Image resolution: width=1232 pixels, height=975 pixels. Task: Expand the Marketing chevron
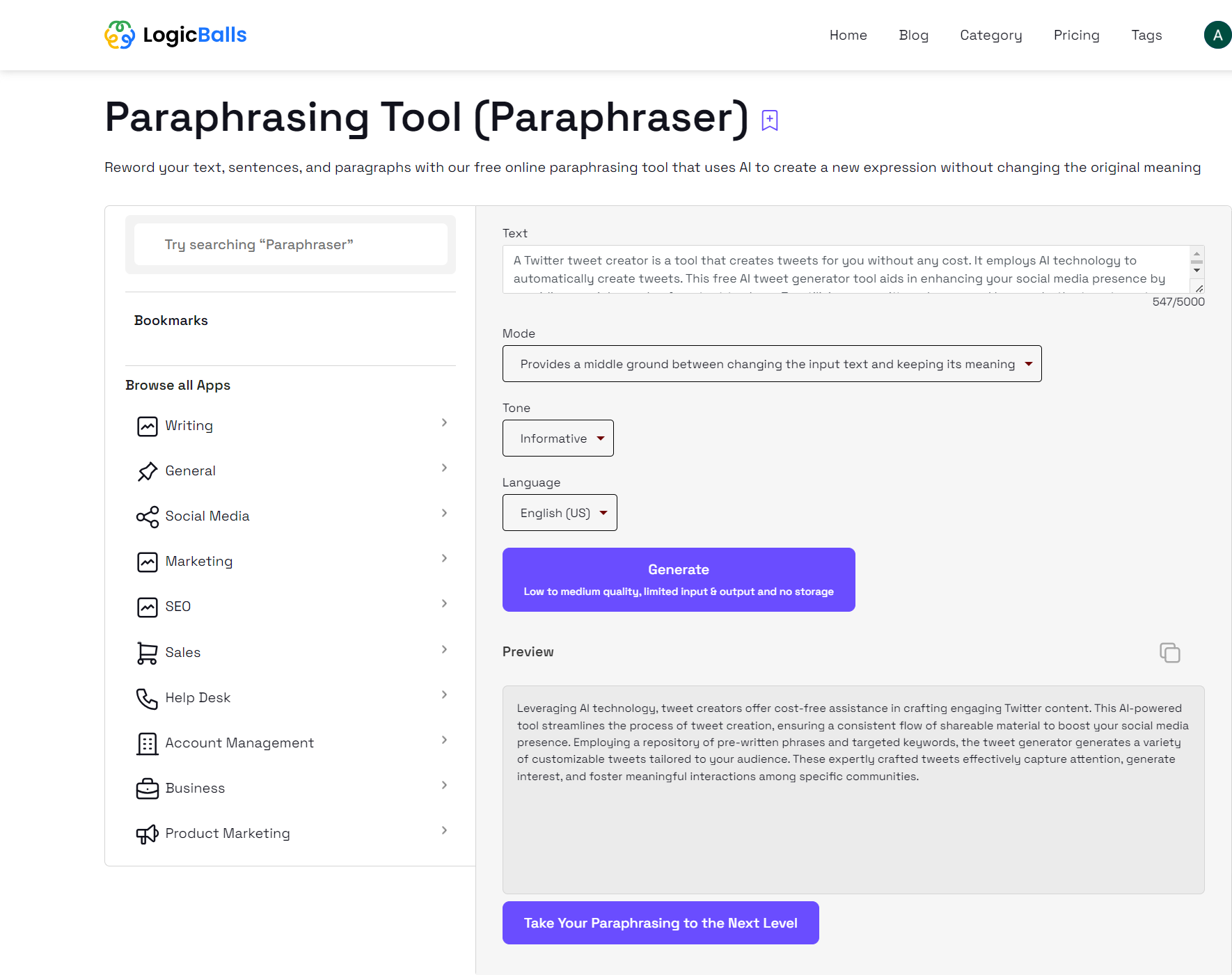pyautogui.click(x=444, y=558)
